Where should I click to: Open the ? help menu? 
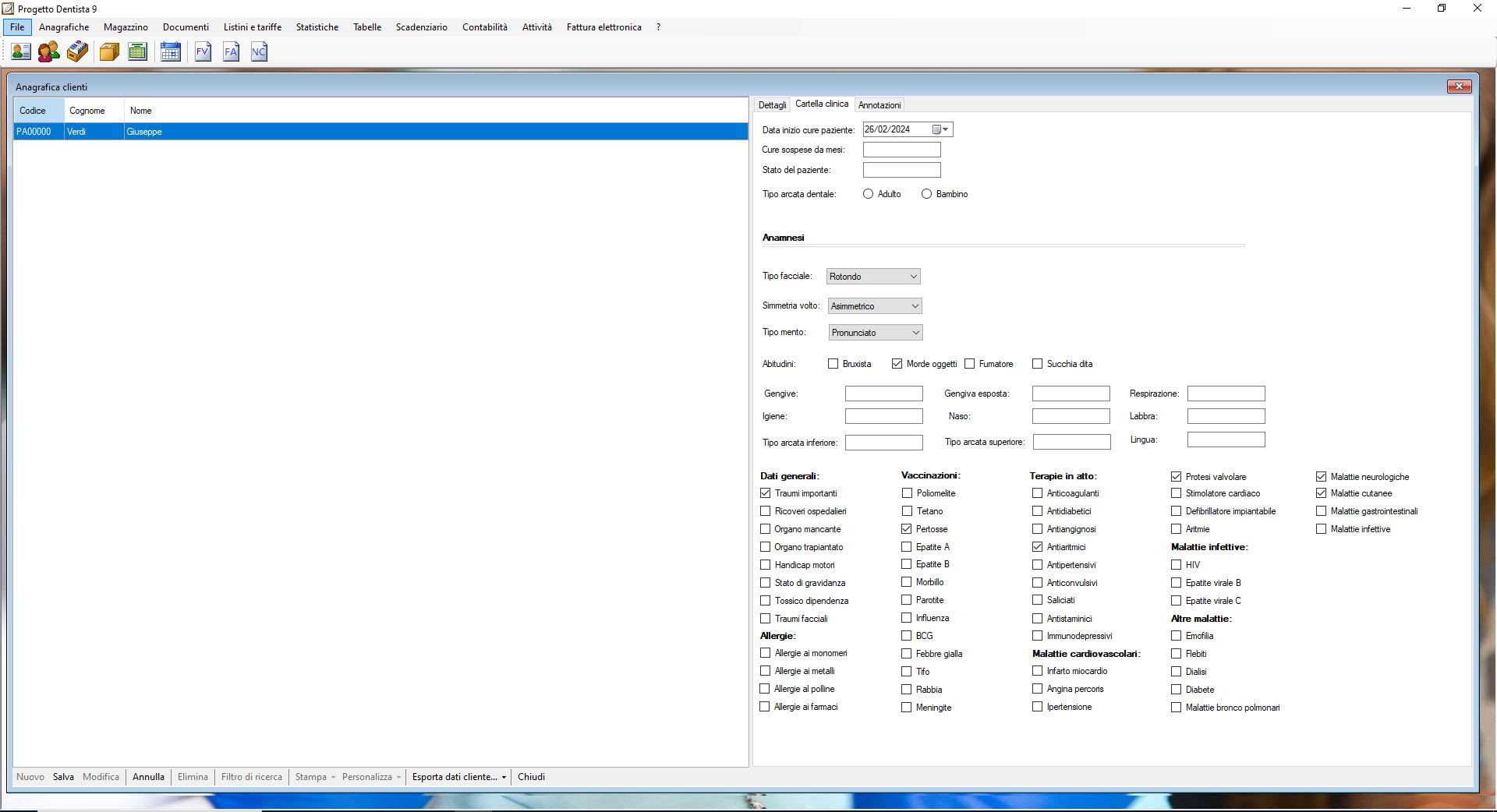click(658, 27)
